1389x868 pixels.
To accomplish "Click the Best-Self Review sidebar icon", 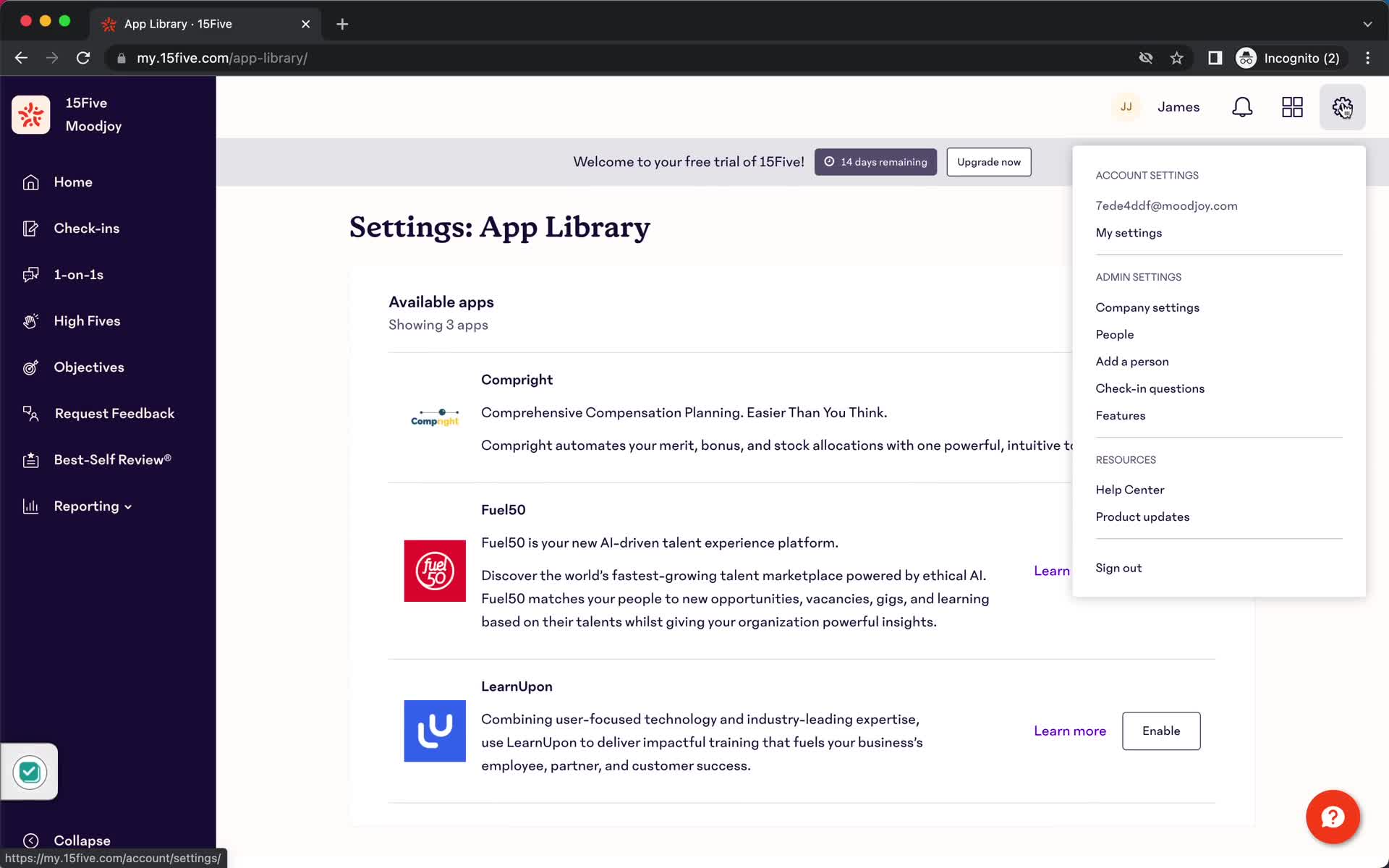I will 30,459.
